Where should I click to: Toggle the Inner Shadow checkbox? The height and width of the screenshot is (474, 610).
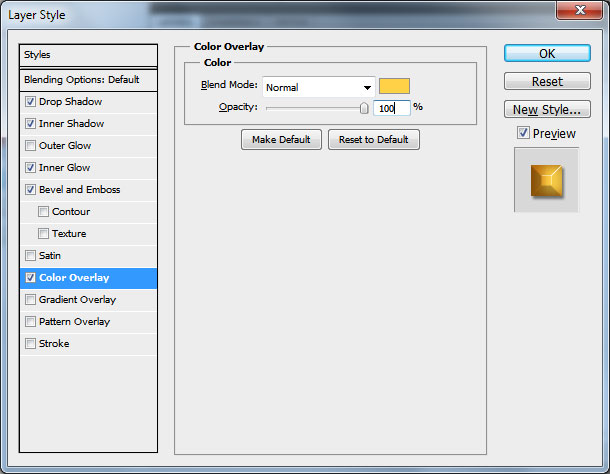pyautogui.click(x=30, y=123)
